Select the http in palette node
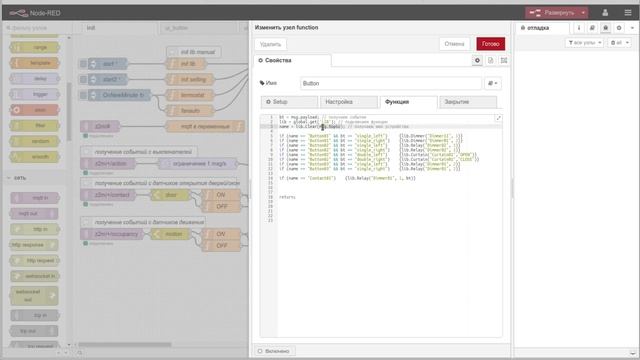 (x=35, y=229)
